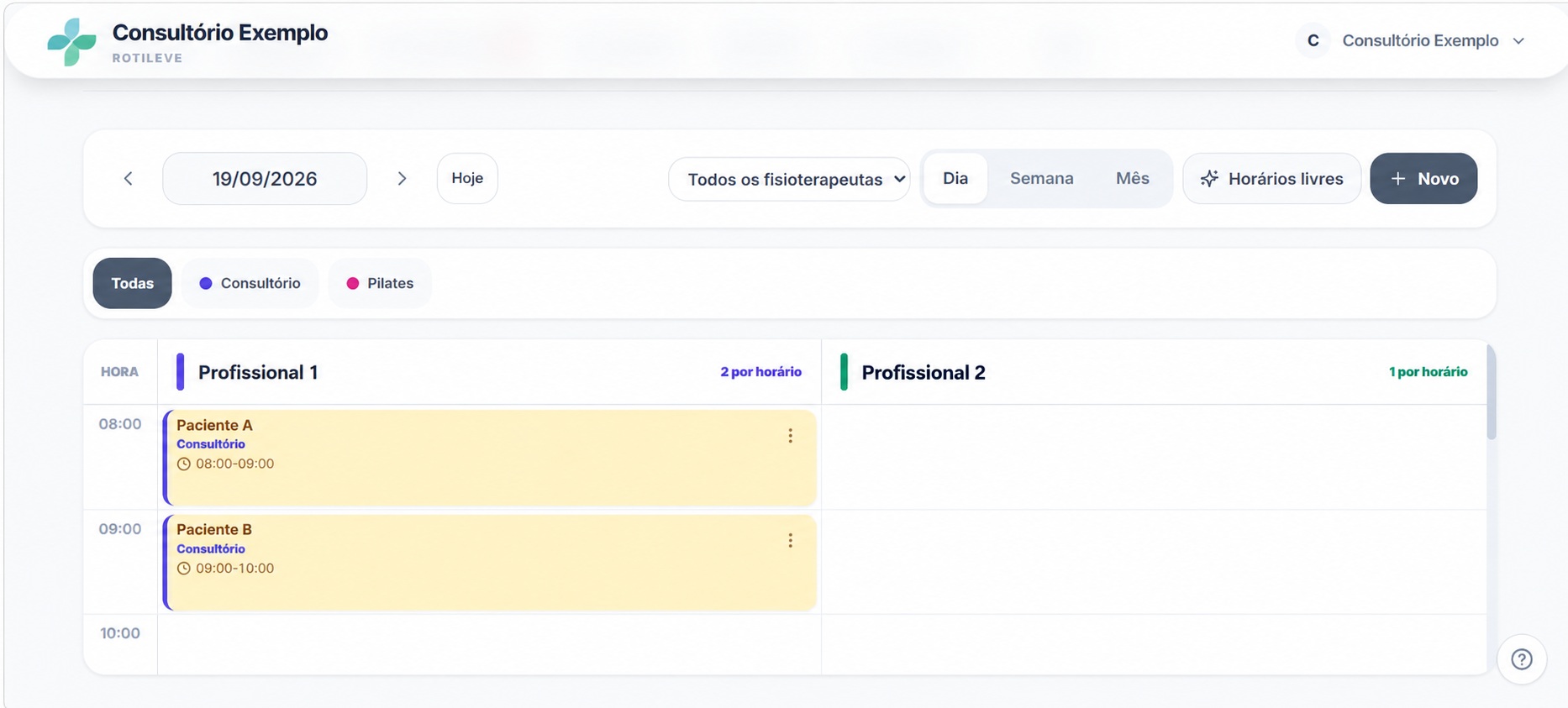Click the 09:00 hour label
This screenshot has height=708, width=1568.
120,529
